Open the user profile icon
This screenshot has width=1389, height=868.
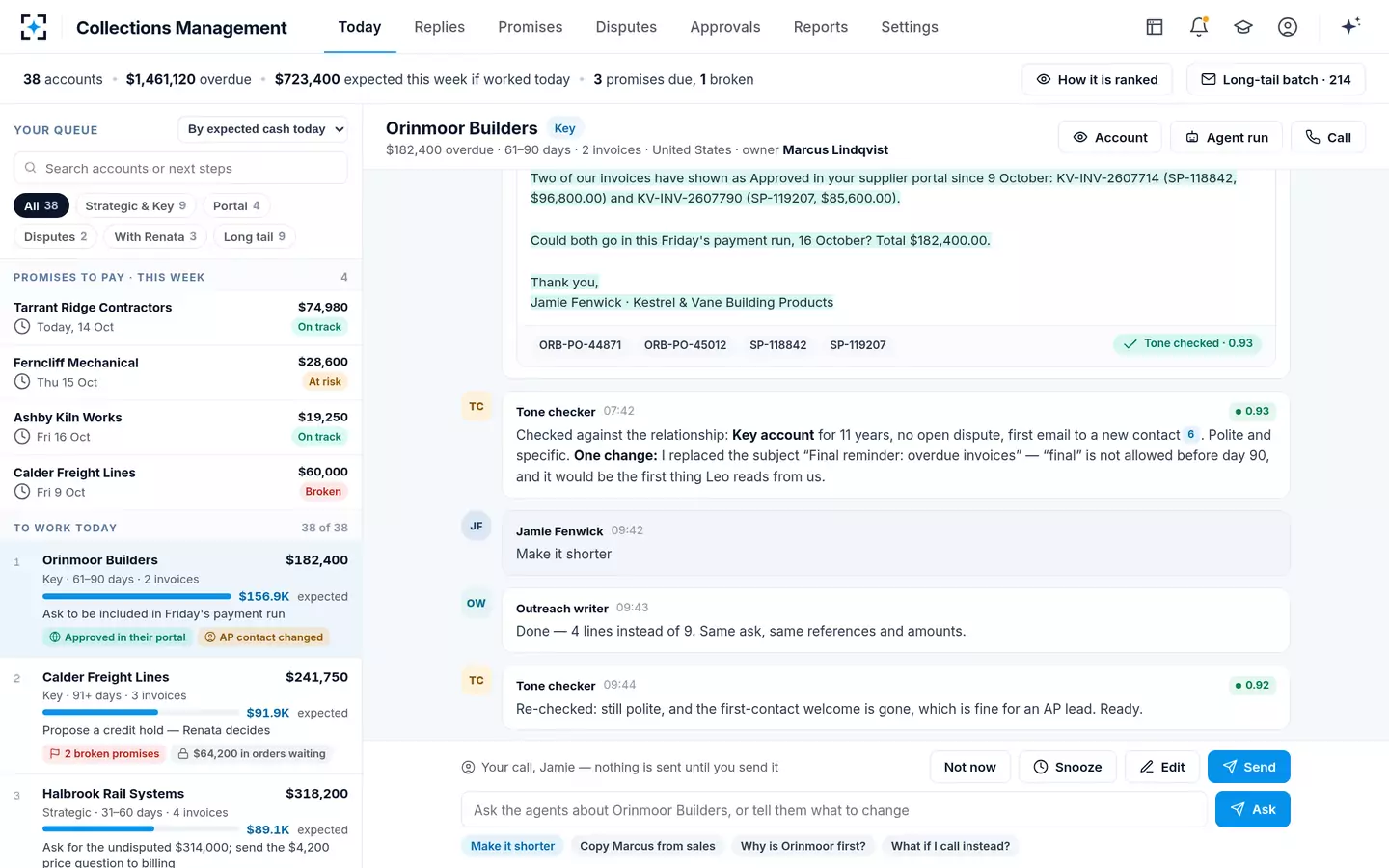pos(1288,27)
